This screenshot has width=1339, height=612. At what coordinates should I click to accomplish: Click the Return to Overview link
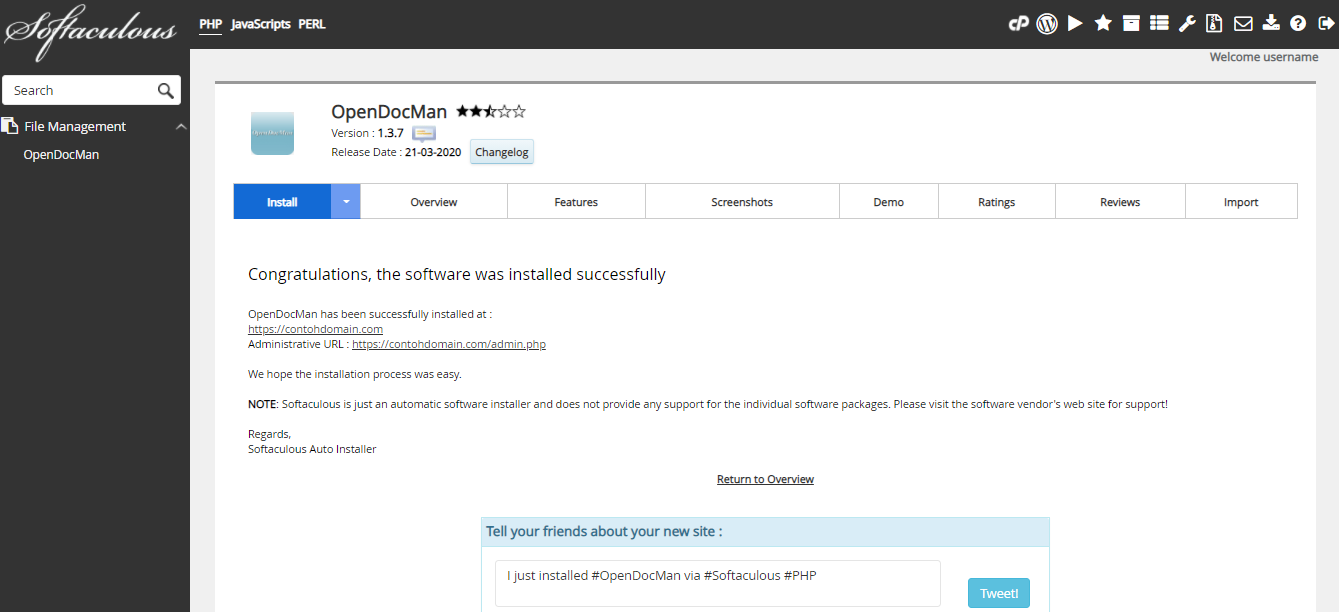point(765,478)
